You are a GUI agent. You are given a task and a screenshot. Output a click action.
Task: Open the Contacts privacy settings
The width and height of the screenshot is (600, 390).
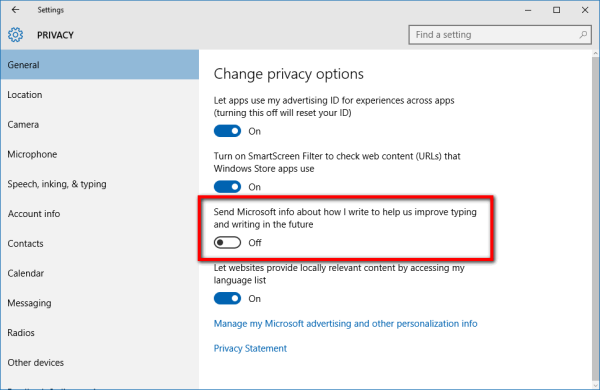100,243
